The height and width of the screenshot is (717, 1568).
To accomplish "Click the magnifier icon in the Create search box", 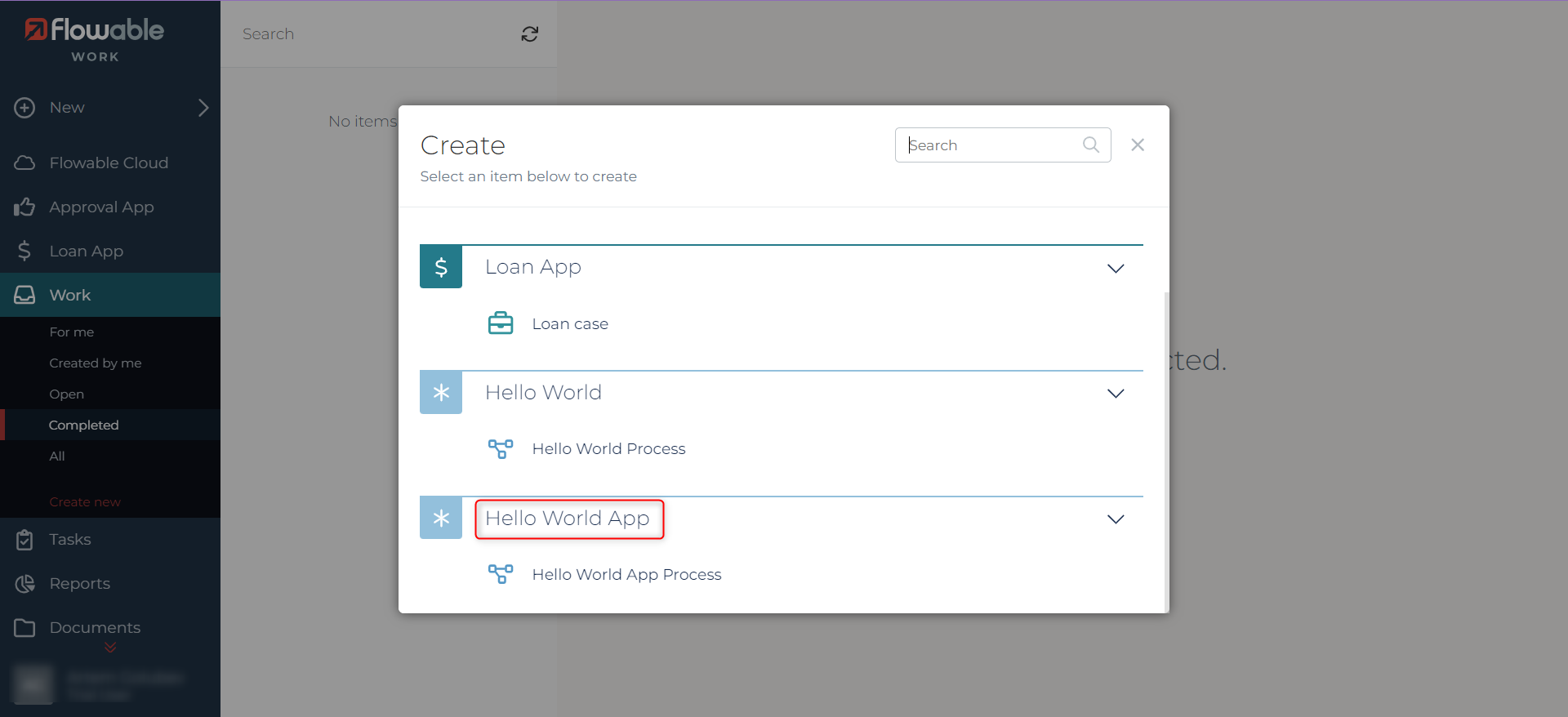I will (x=1091, y=145).
